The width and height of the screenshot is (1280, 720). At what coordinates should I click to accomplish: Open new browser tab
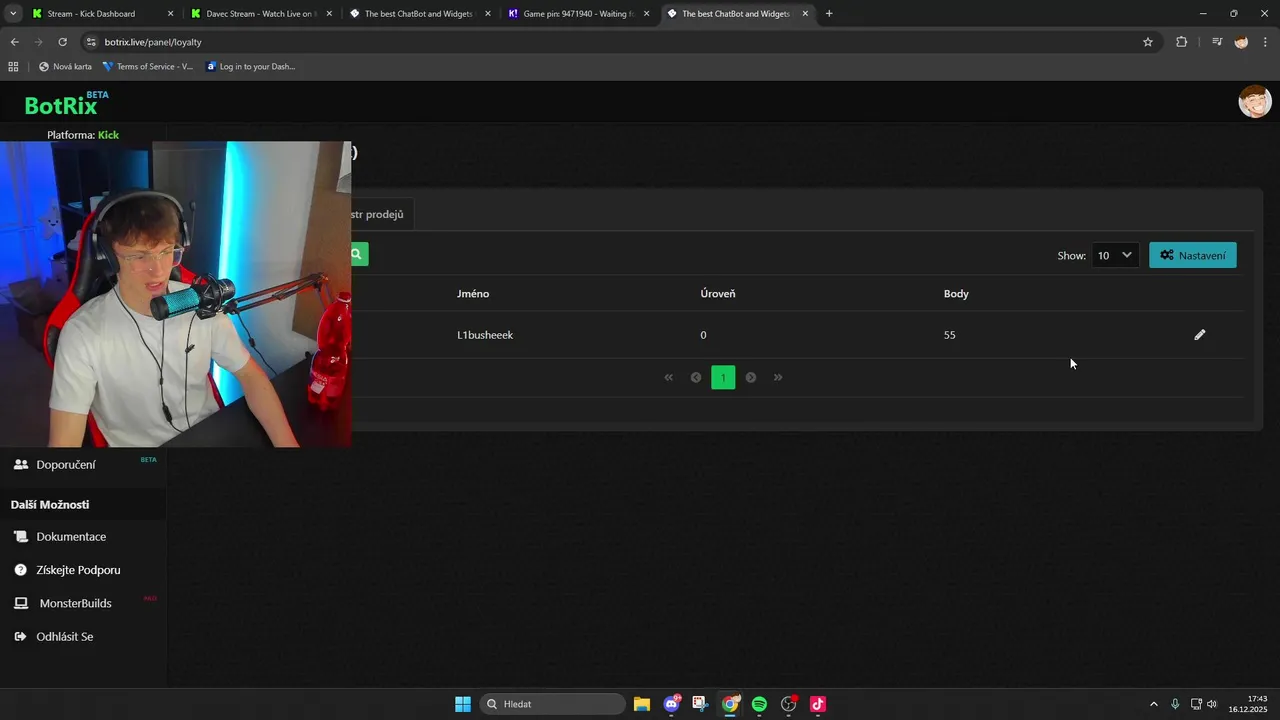click(x=829, y=14)
